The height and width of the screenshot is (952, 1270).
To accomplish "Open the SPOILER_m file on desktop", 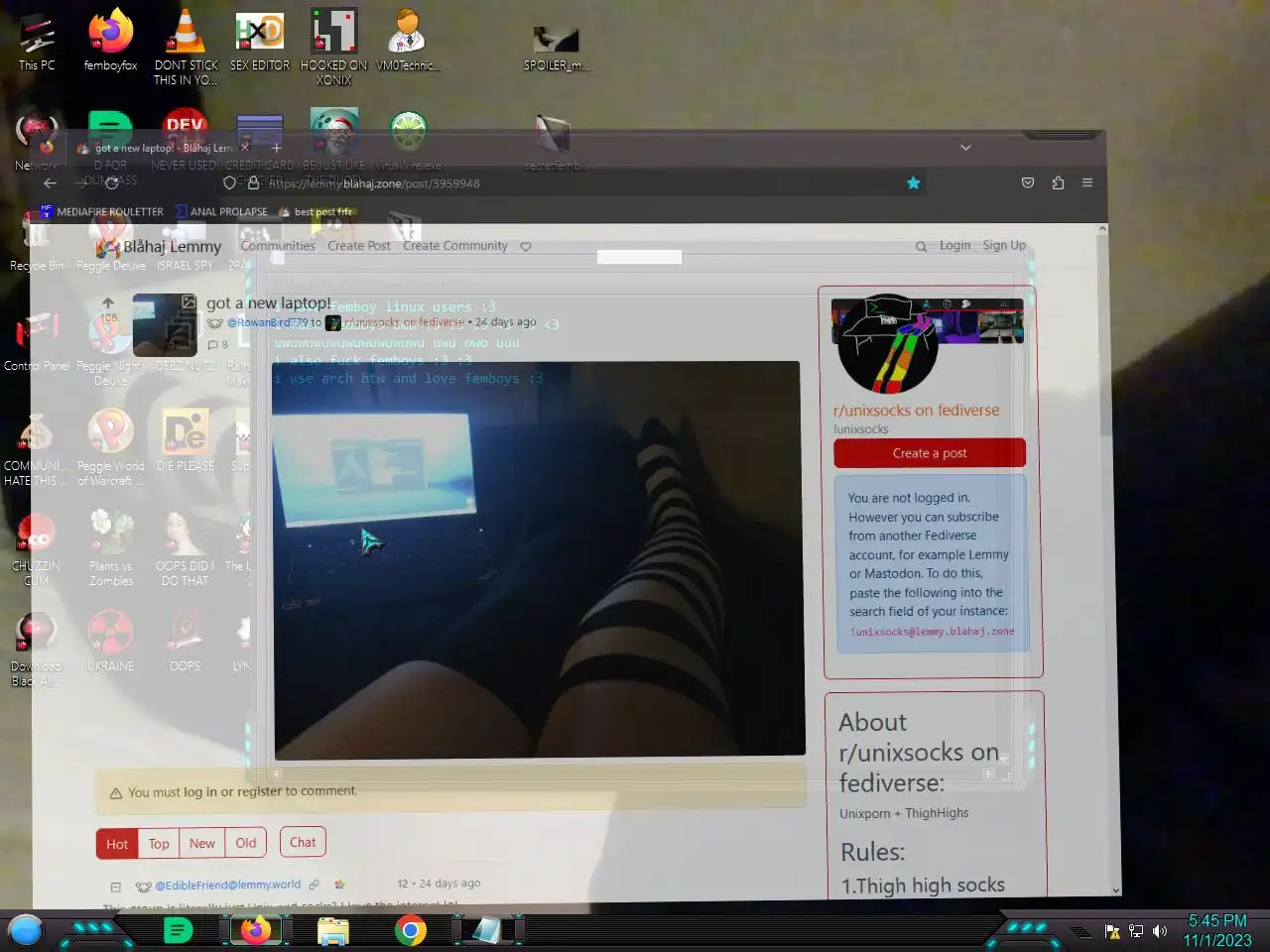I will (556, 48).
